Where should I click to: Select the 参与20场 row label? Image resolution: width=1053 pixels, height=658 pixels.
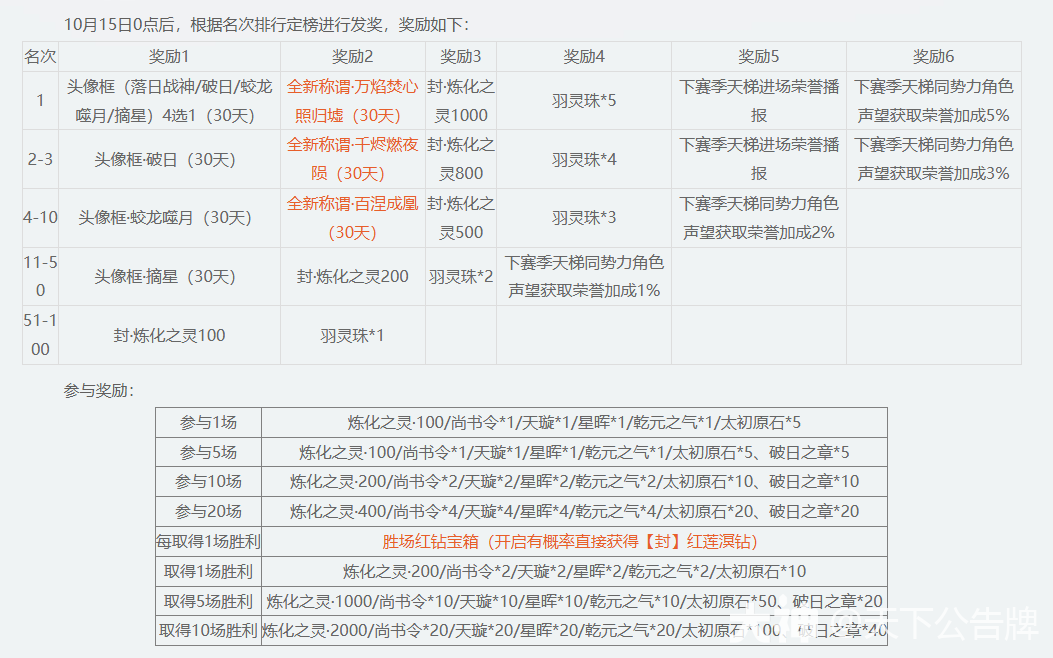208,512
